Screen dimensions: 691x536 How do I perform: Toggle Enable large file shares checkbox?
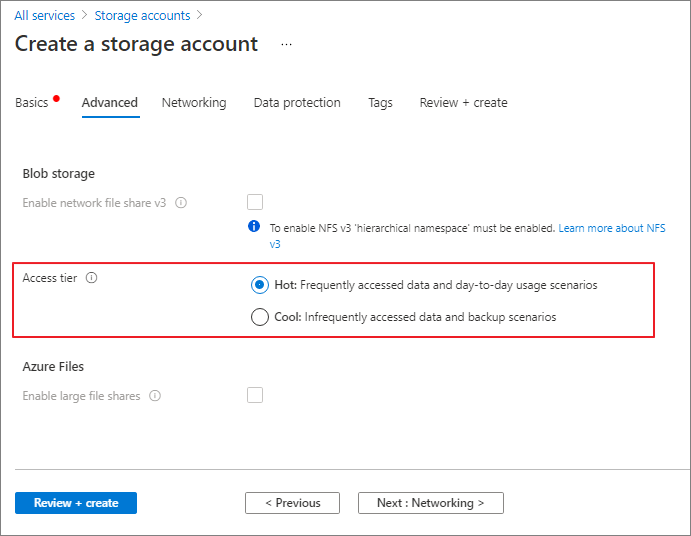(x=255, y=395)
